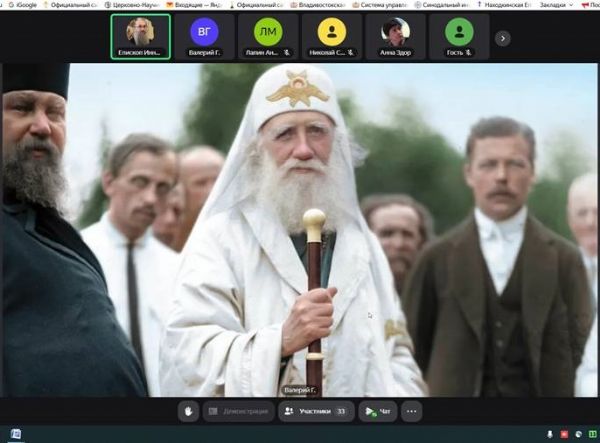Select the Епископ participant video thumbnail

point(140,37)
